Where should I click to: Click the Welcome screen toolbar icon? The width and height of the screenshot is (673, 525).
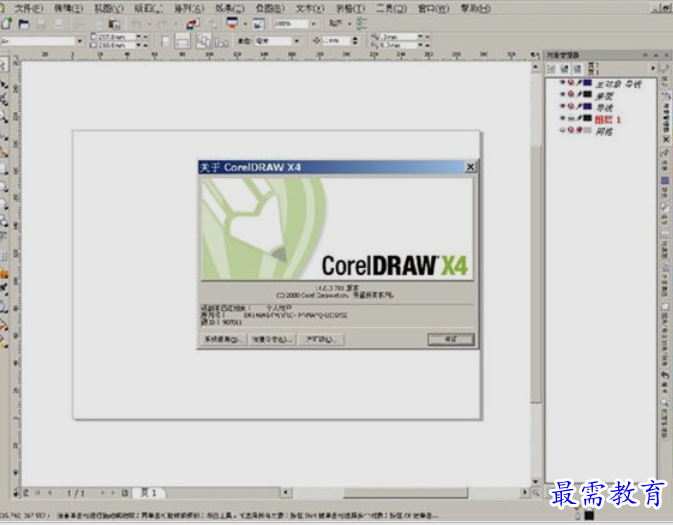[x=258, y=24]
